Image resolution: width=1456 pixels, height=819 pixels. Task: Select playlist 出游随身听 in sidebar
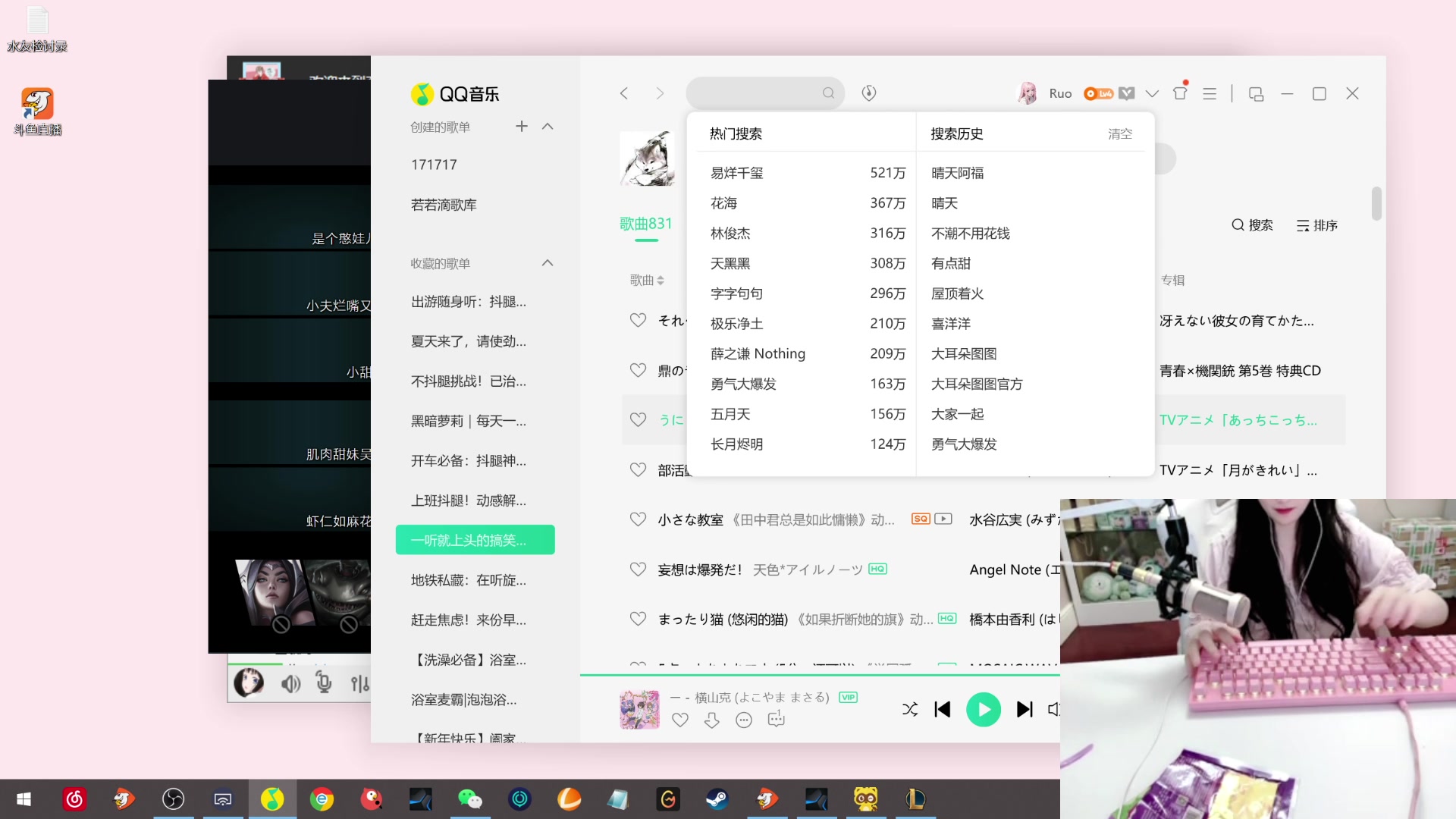[468, 301]
